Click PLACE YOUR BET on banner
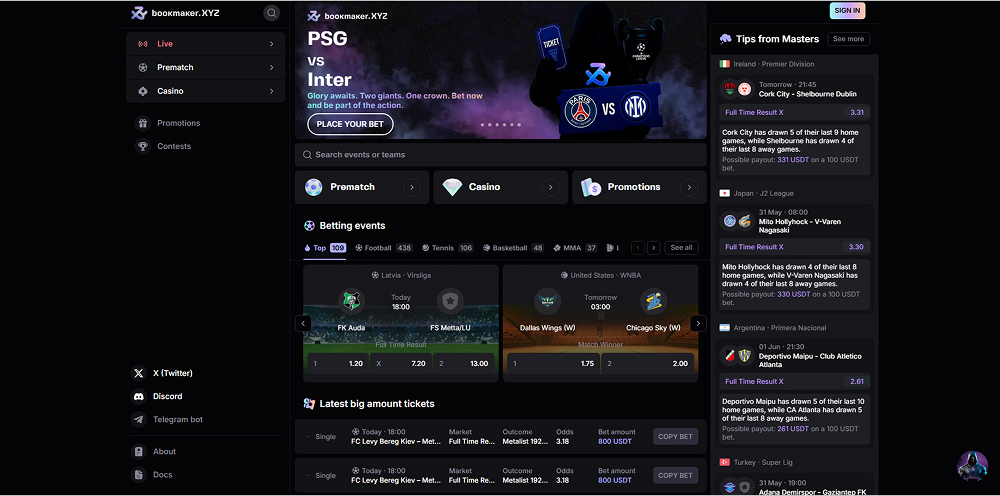Screen dimensions: 1000x496 click(350, 124)
